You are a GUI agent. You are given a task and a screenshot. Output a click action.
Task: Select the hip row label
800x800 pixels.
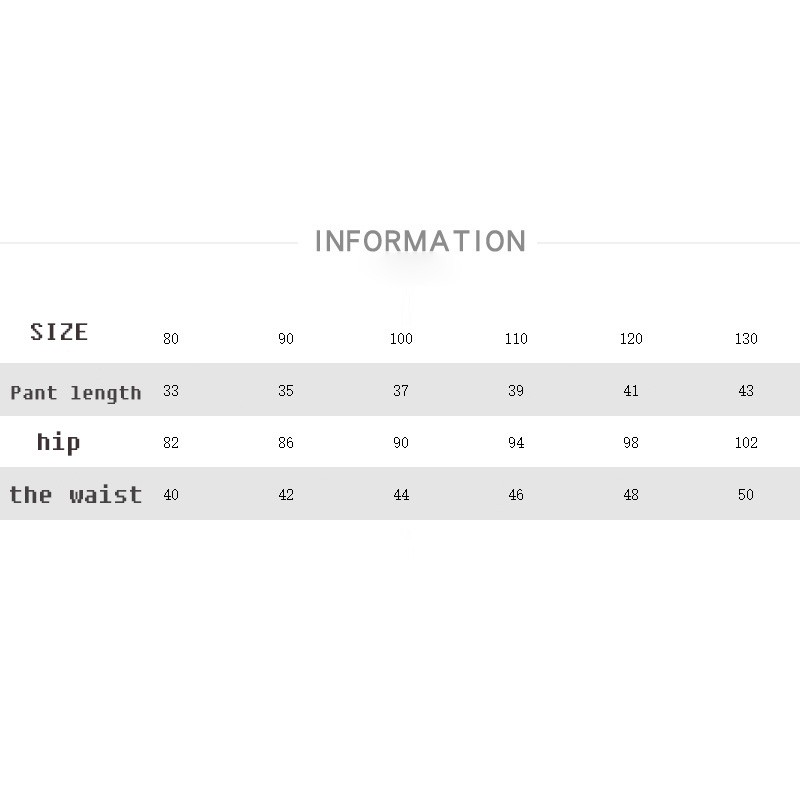[58, 442]
